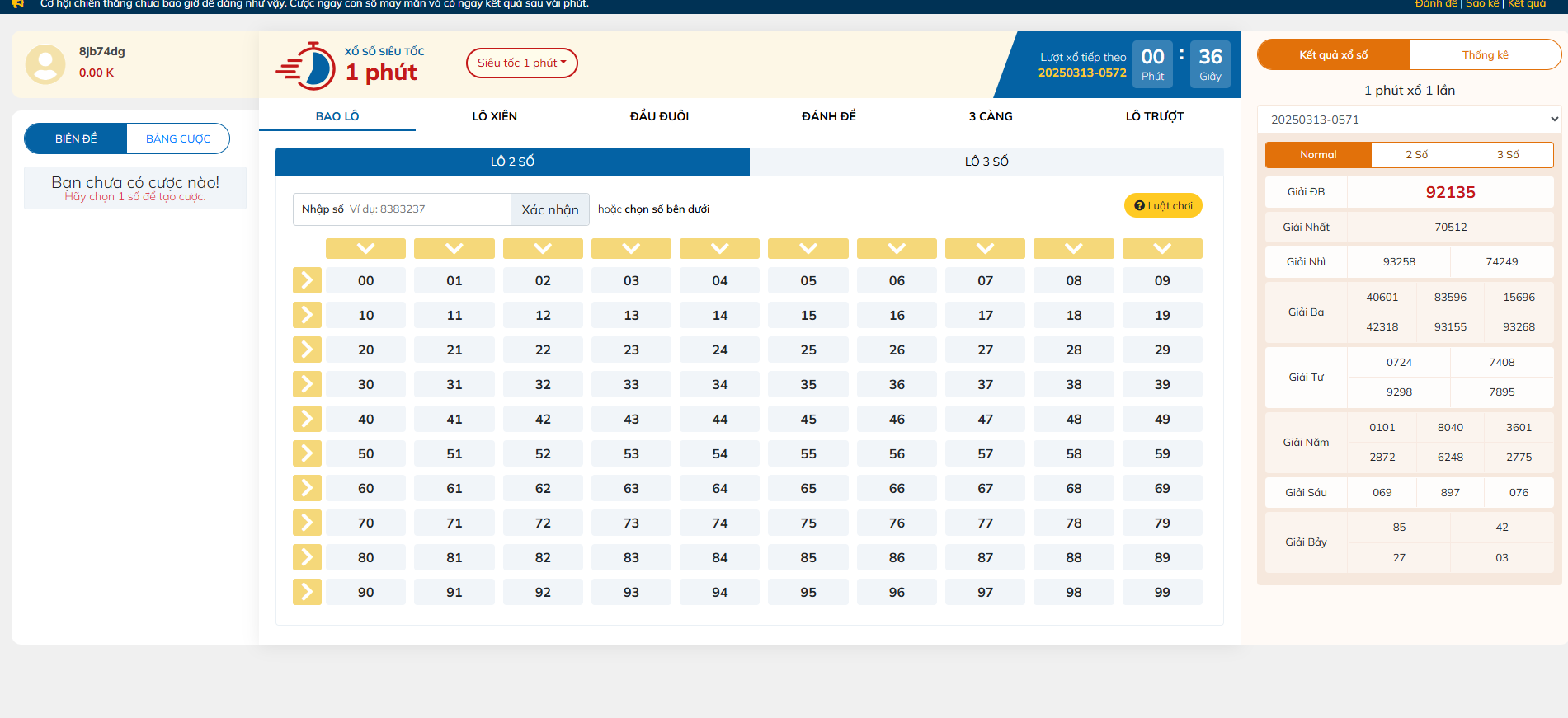Screen dimensions: 1568x718
Task: Open Luật chơi rules
Action: tap(1162, 206)
